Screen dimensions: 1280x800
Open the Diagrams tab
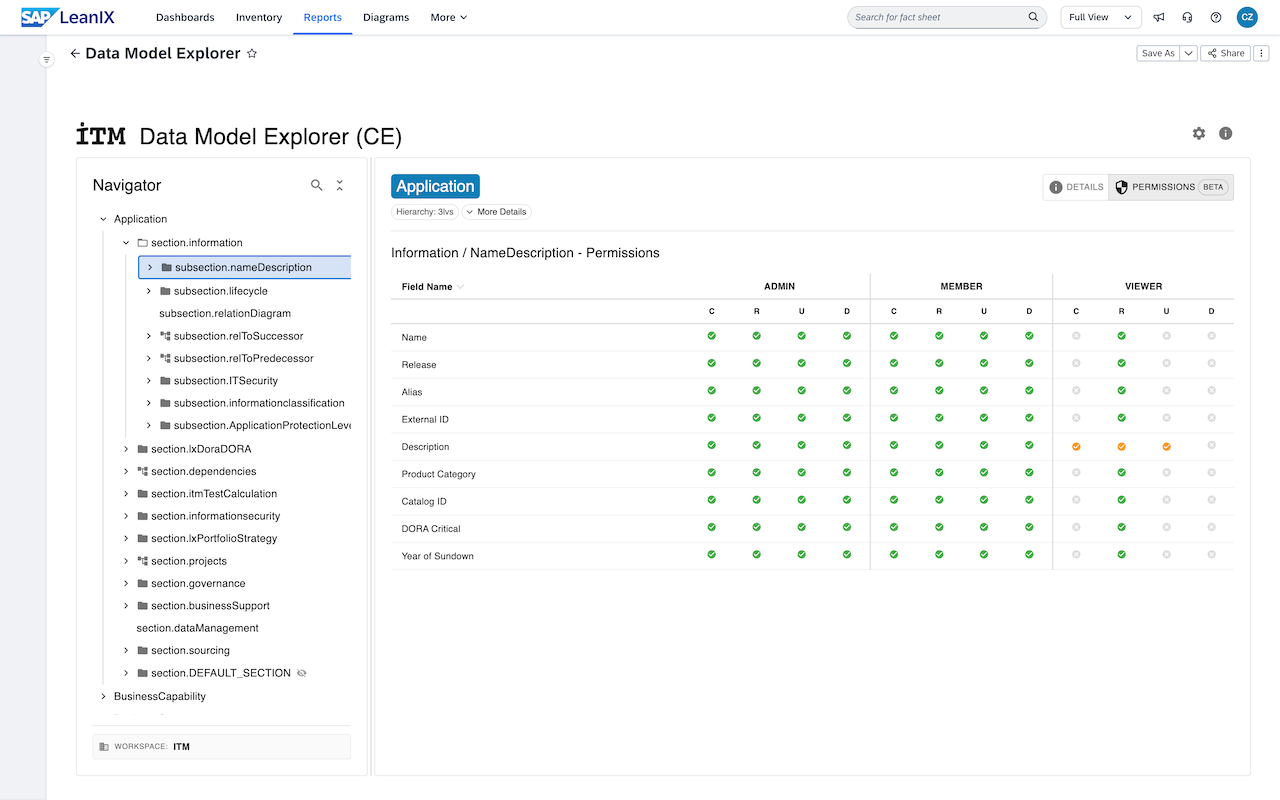[x=386, y=17]
